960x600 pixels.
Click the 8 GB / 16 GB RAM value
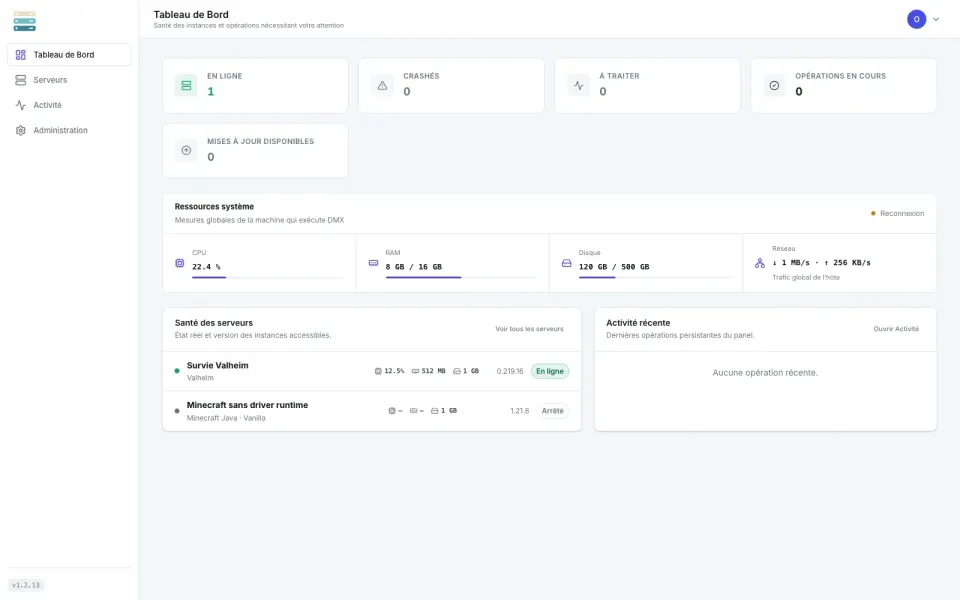click(x=413, y=267)
